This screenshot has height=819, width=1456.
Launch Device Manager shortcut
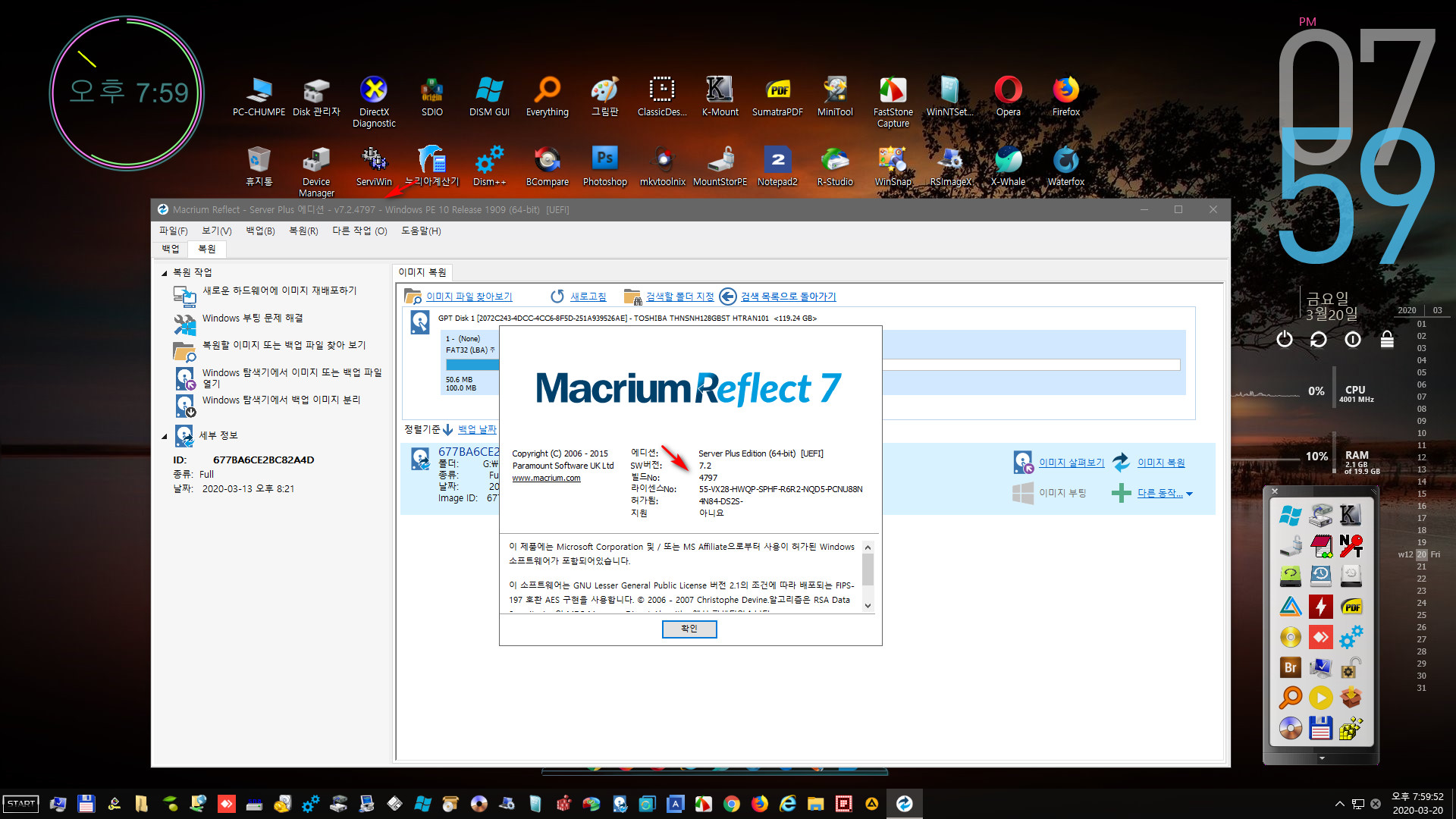pyautogui.click(x=316, y=172)
